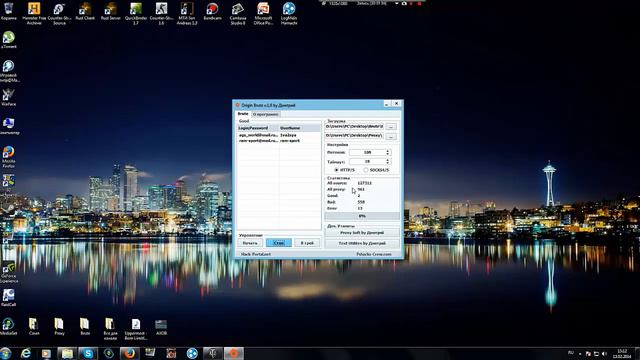Select the Proxy folder on the desktop
Viewport: 640px width, 360px height.
coord(59,327)
